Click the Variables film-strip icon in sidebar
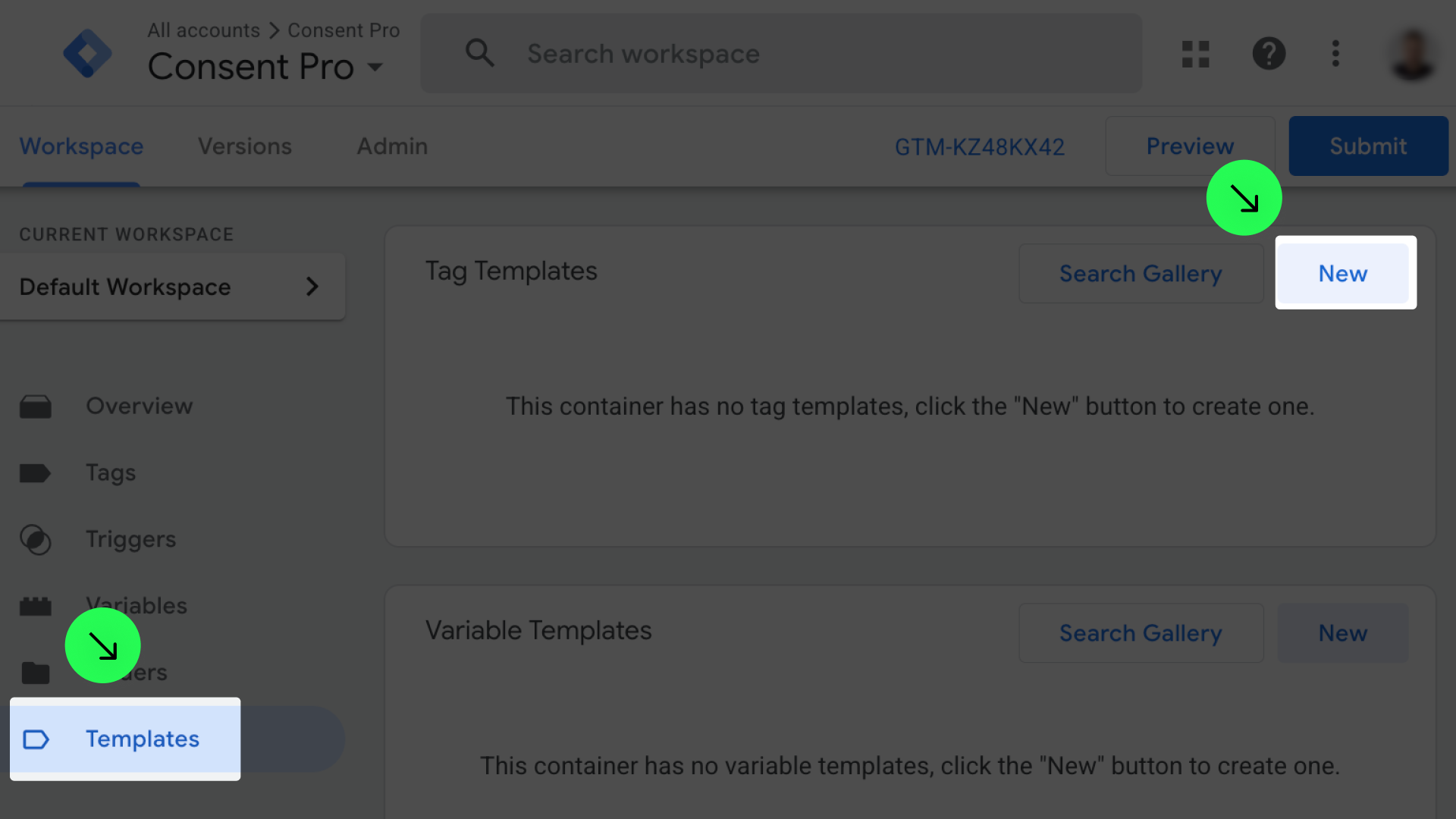This screenshot has width=1456, height=819. [36, 606]
